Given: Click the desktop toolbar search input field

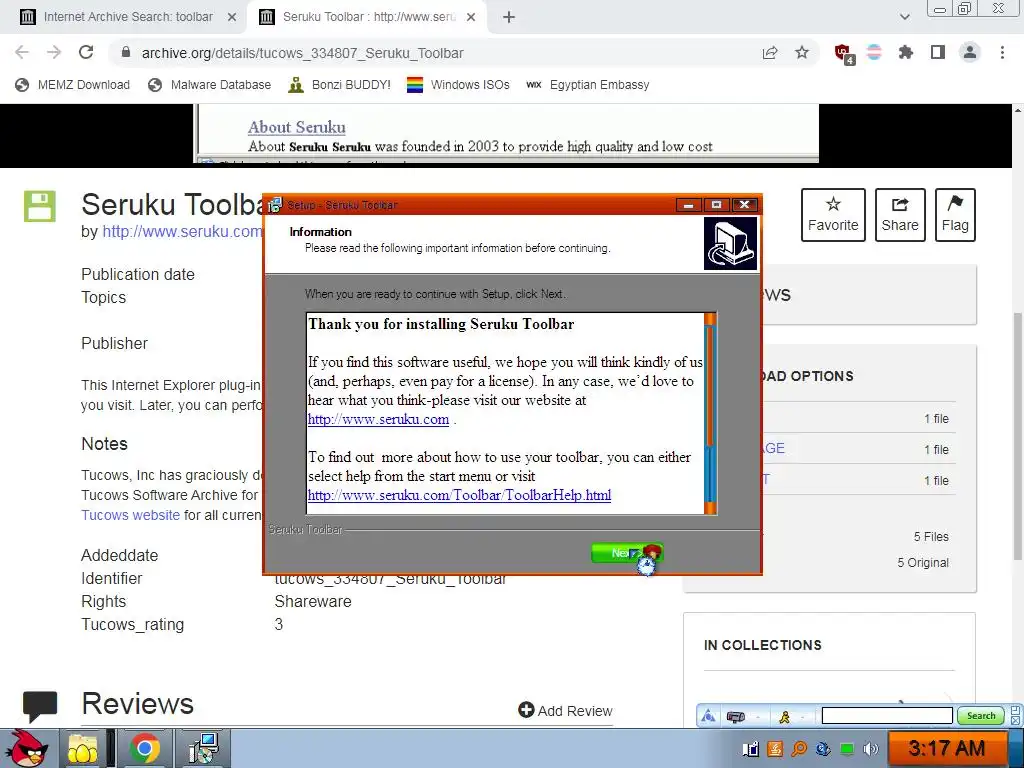Looking at the screenshot, I should pos(887,716).
